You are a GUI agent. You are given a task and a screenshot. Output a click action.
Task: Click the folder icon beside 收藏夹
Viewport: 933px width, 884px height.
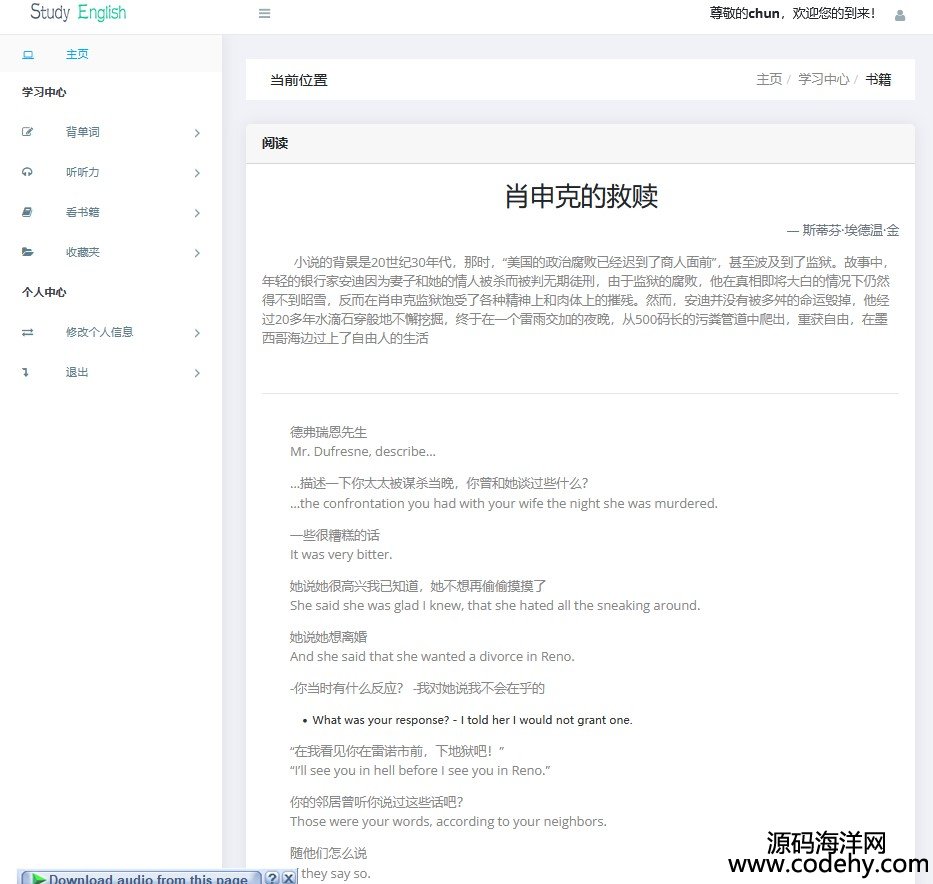coord(27,252)
